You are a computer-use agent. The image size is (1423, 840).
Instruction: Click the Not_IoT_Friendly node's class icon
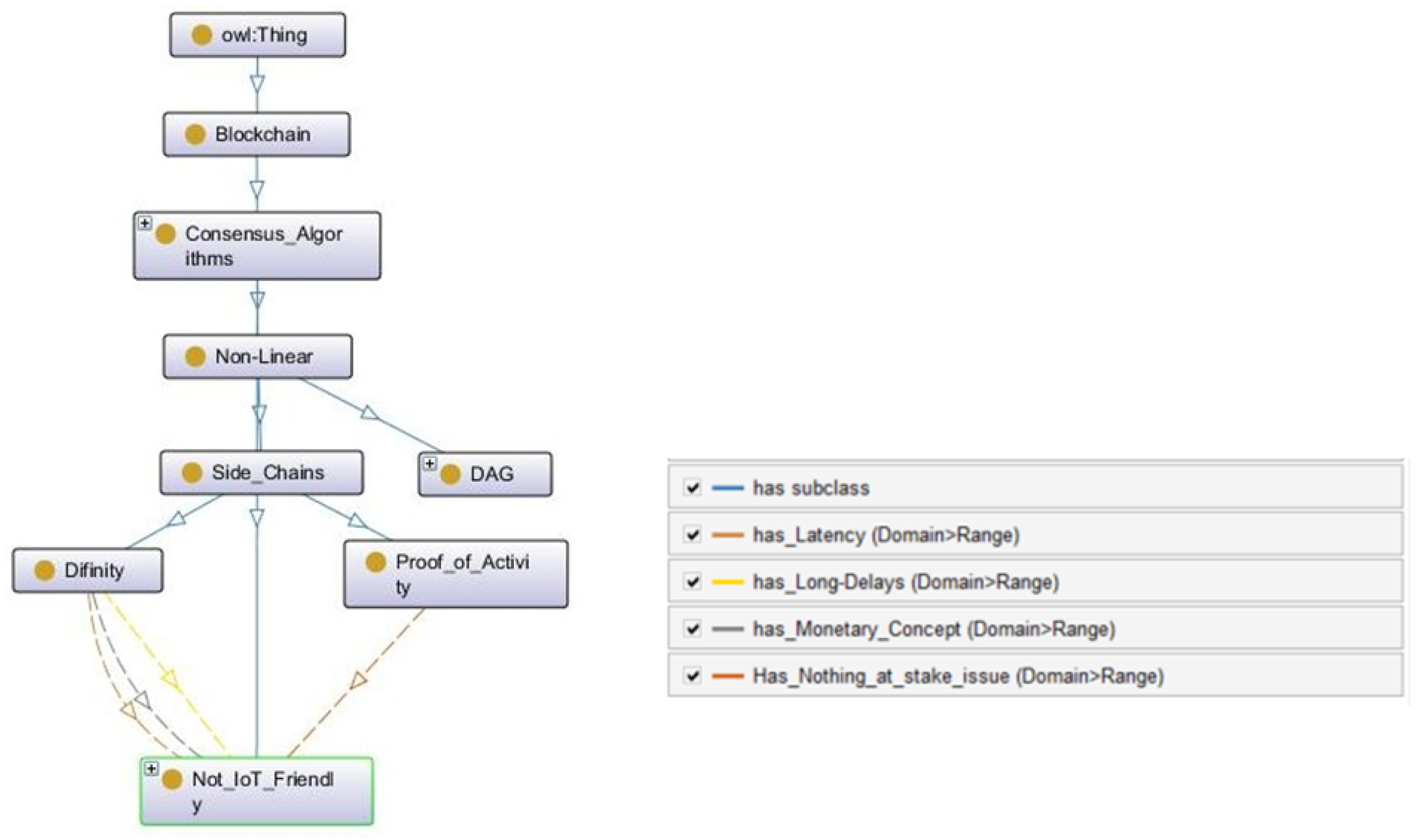[172, 779]
